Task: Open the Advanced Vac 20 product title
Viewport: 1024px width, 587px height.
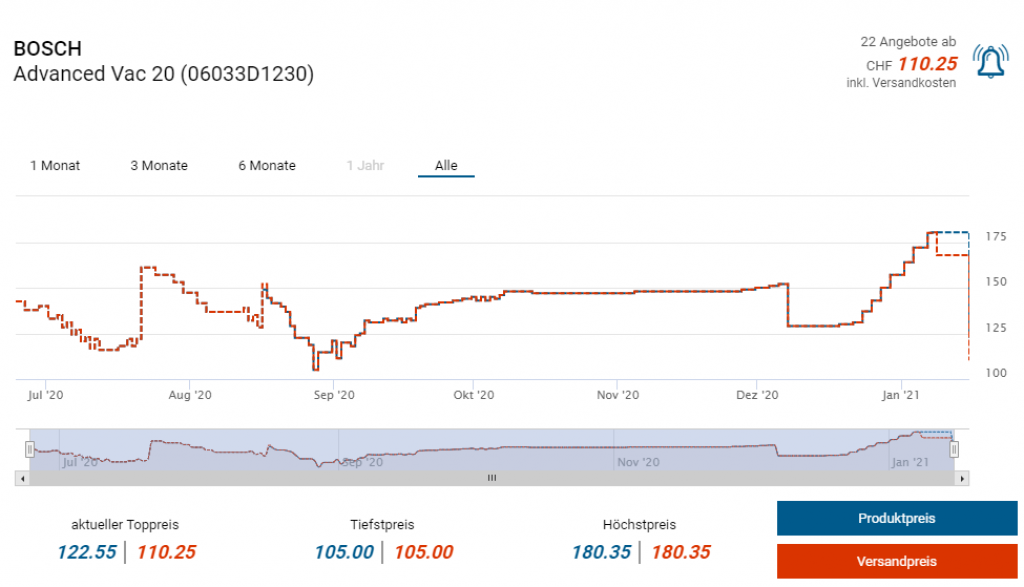Action: [x=163, y=75]
